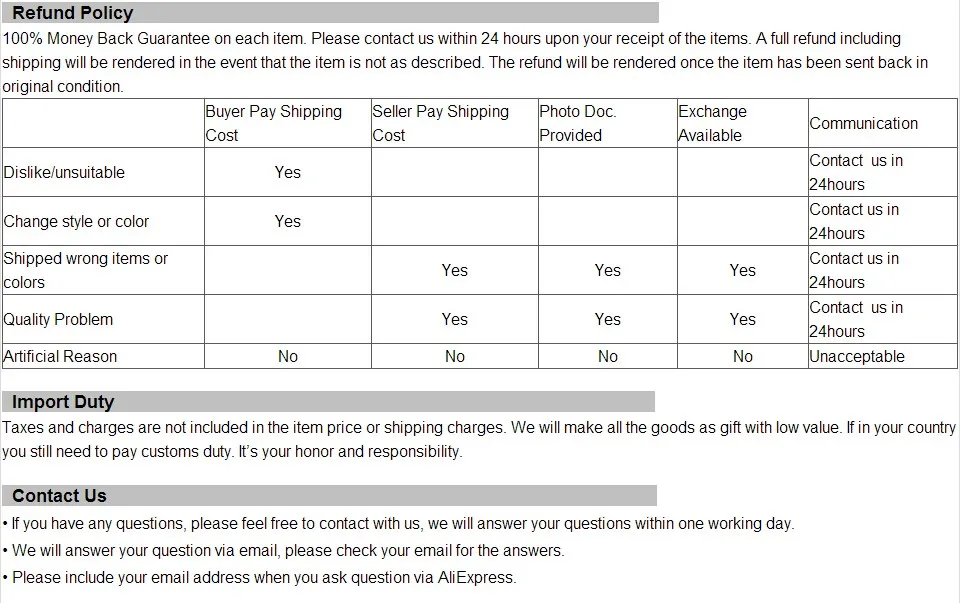Click the Exchange Available column header
961x603 pixels.
(743, 123)
